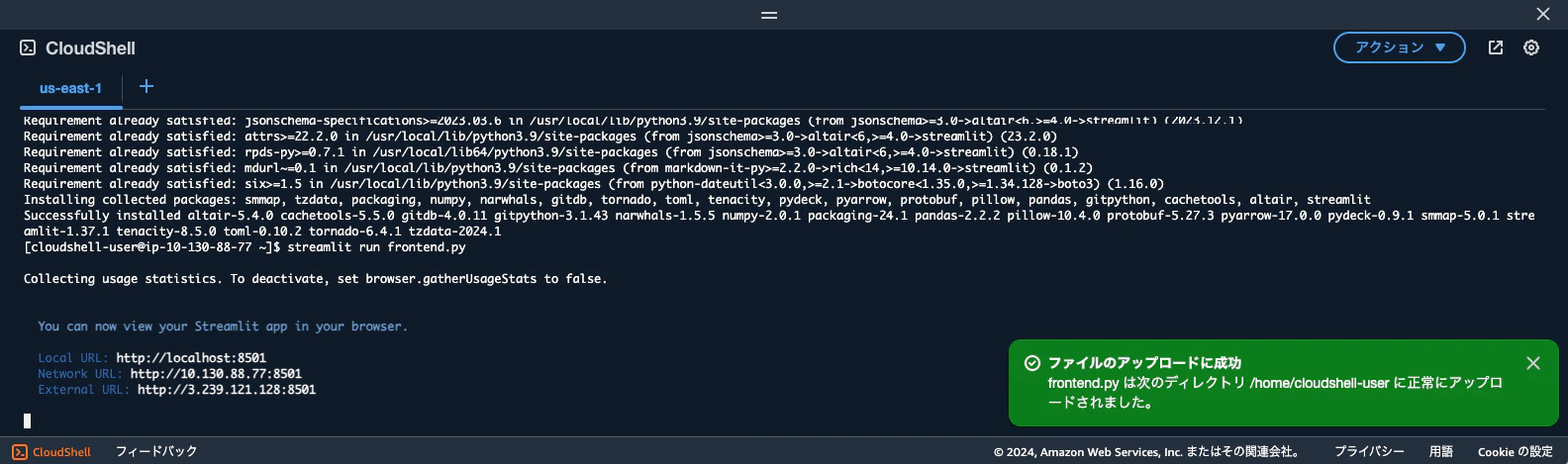Click the 'Successfully installed altair-5.4.0' line
This screenshot has height=464, width=1568.
[x=779, y=224]
